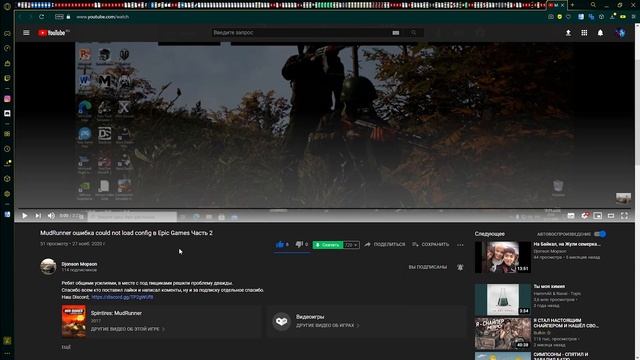Open Twitch in the browser sidebar

7,78
